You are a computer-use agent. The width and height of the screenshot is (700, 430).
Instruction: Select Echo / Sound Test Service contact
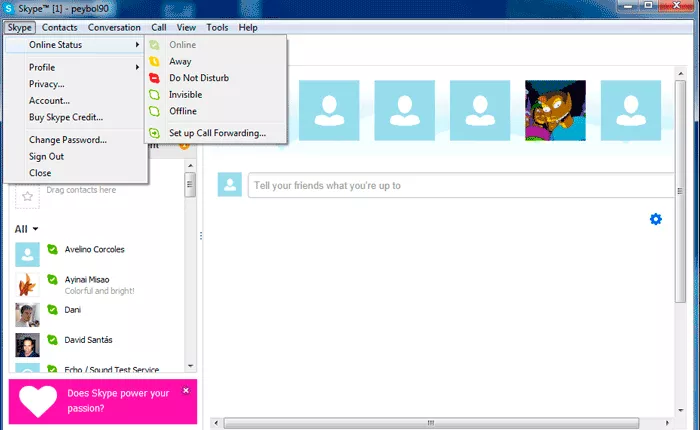click(x=98, y=369)
